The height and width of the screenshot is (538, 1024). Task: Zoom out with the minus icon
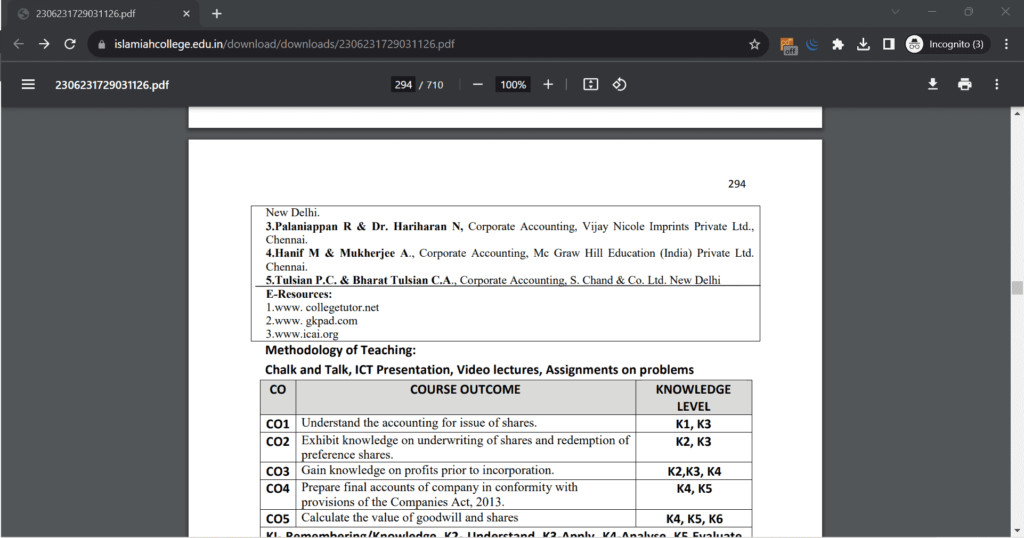(477, 84)
